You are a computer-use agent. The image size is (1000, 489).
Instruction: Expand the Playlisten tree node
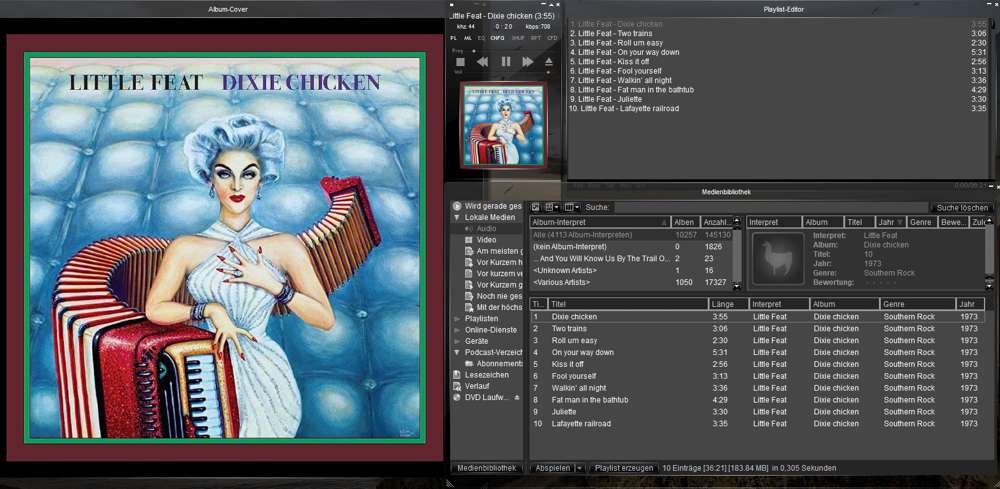click(457, 318)
